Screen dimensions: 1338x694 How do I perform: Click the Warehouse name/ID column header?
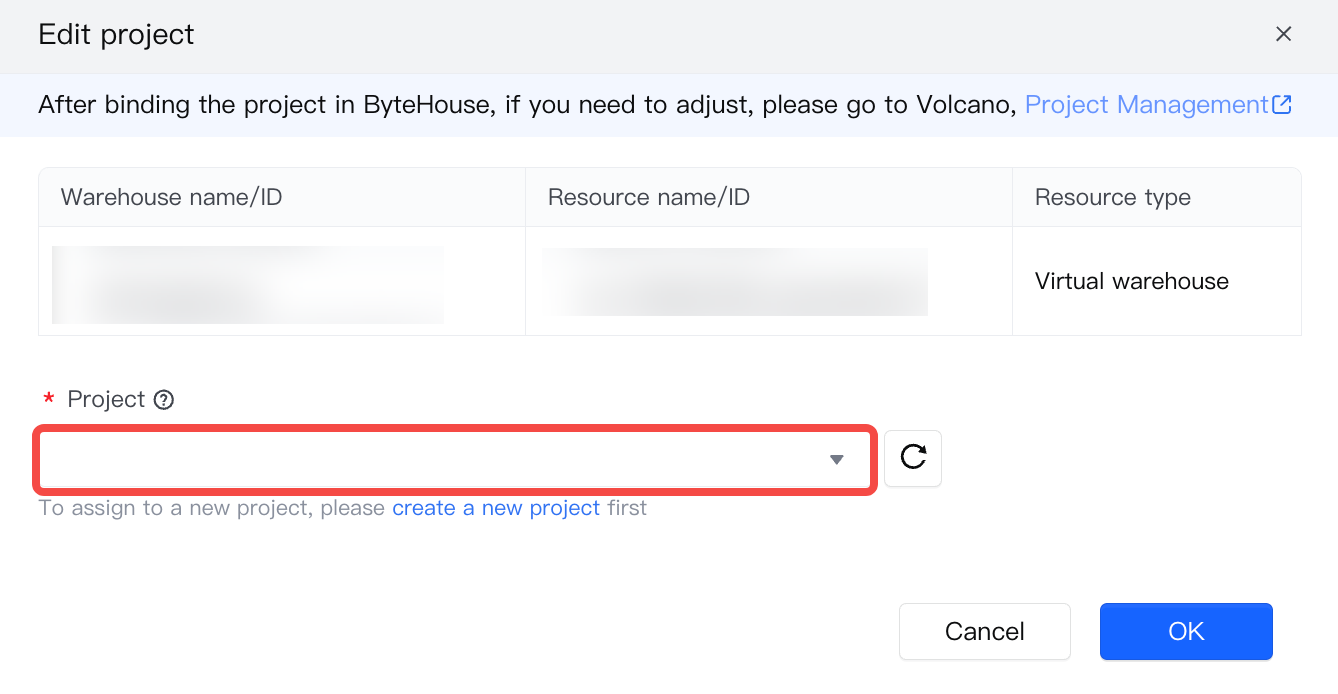click(171, 197)
